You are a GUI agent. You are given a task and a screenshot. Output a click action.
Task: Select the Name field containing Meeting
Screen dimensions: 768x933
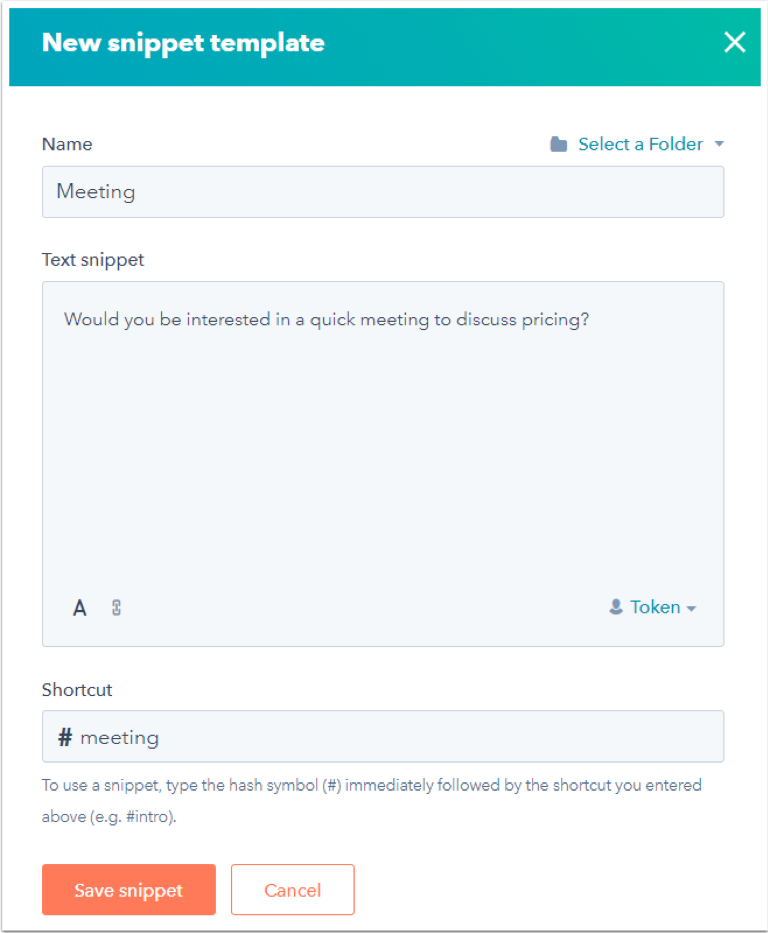pyautogui.click(x=383, y=191)
